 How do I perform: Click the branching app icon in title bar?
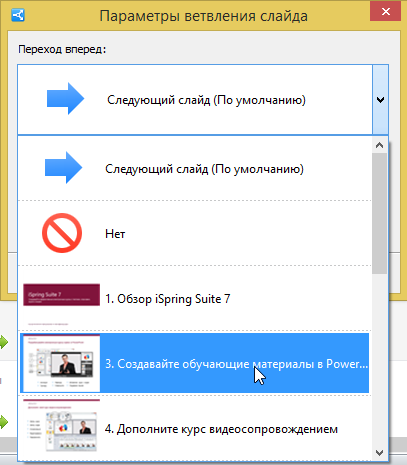point(18,15)
